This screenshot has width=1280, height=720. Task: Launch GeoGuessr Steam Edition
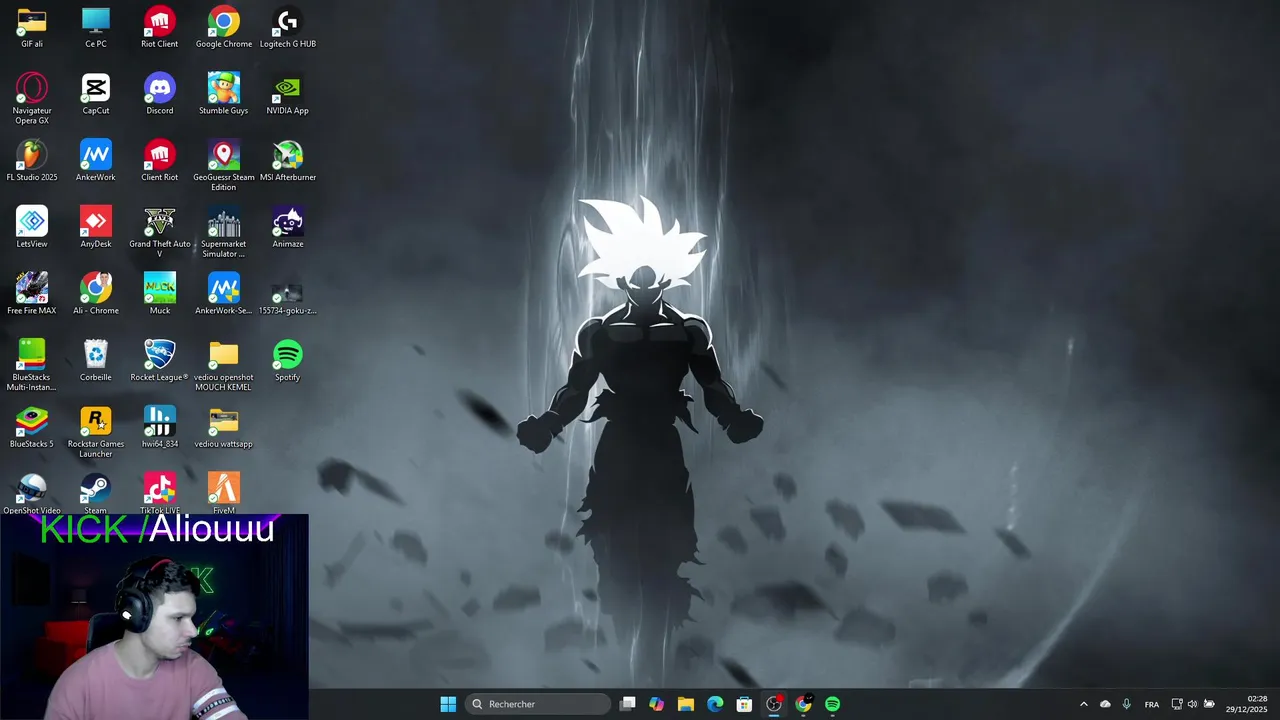pyautogui.click(x=224, y=166)
